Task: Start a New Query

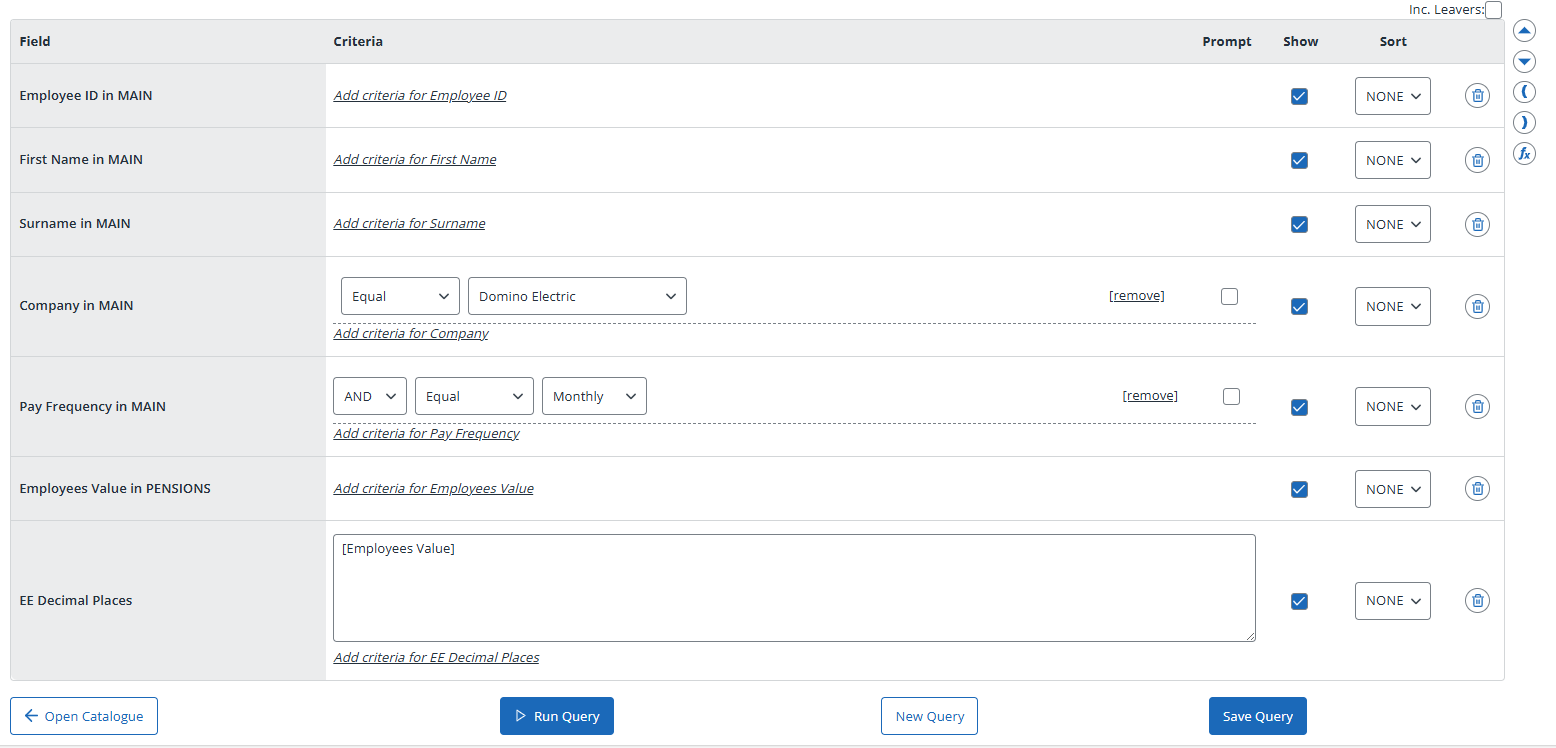Action: click(x=929, y=716)
